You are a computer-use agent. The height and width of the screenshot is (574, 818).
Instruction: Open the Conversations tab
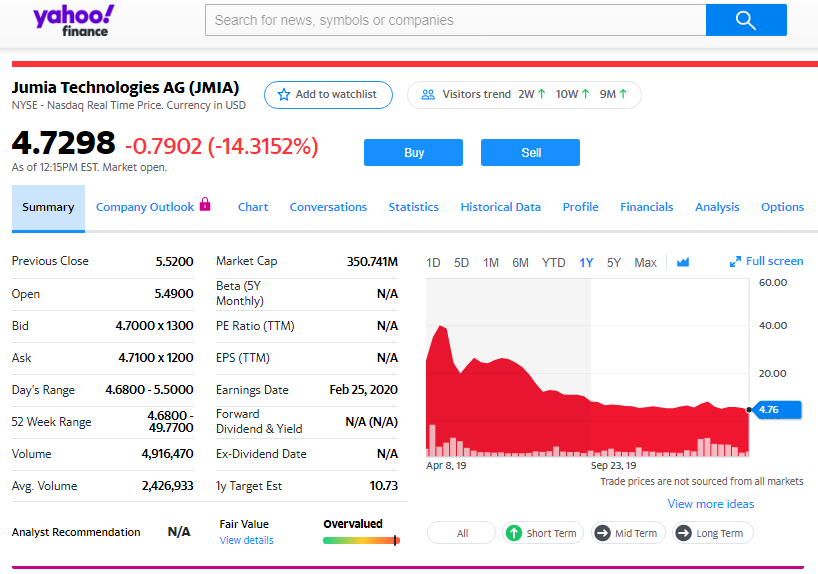point(328,207)
